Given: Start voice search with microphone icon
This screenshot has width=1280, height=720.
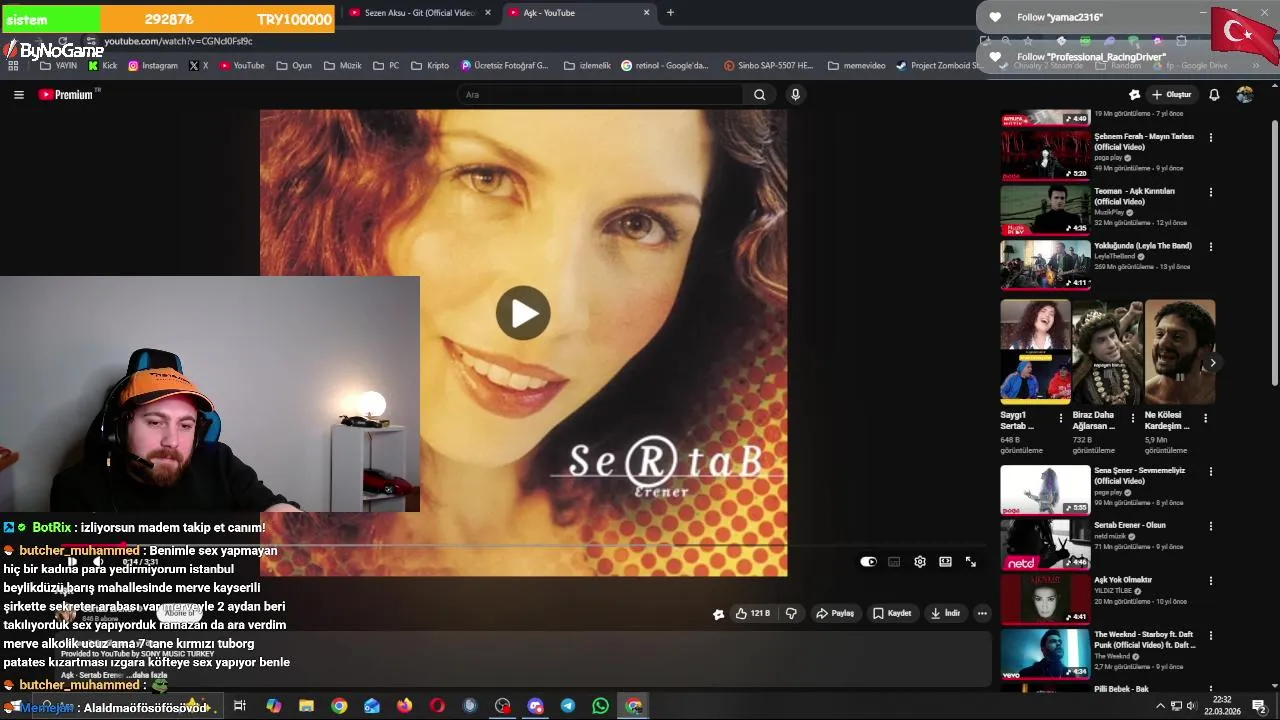Looking at the screenshot, I should point(795,95).
